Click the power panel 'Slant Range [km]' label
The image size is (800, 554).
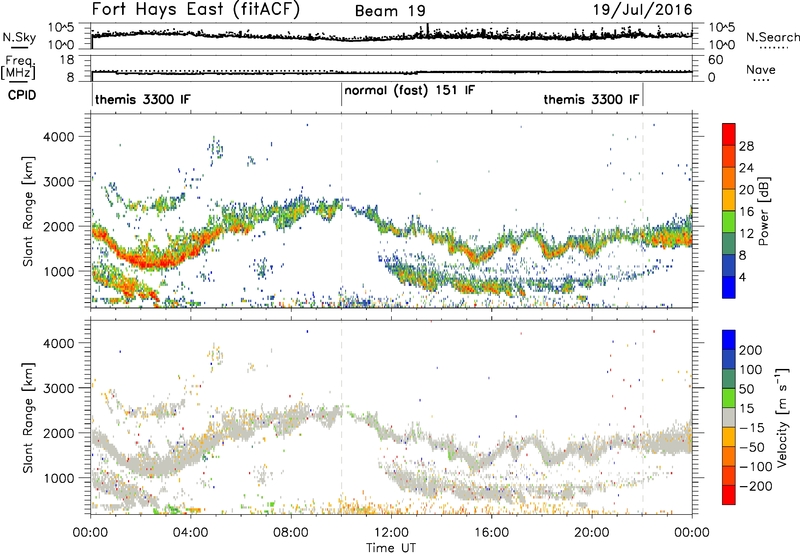[28, 211]
